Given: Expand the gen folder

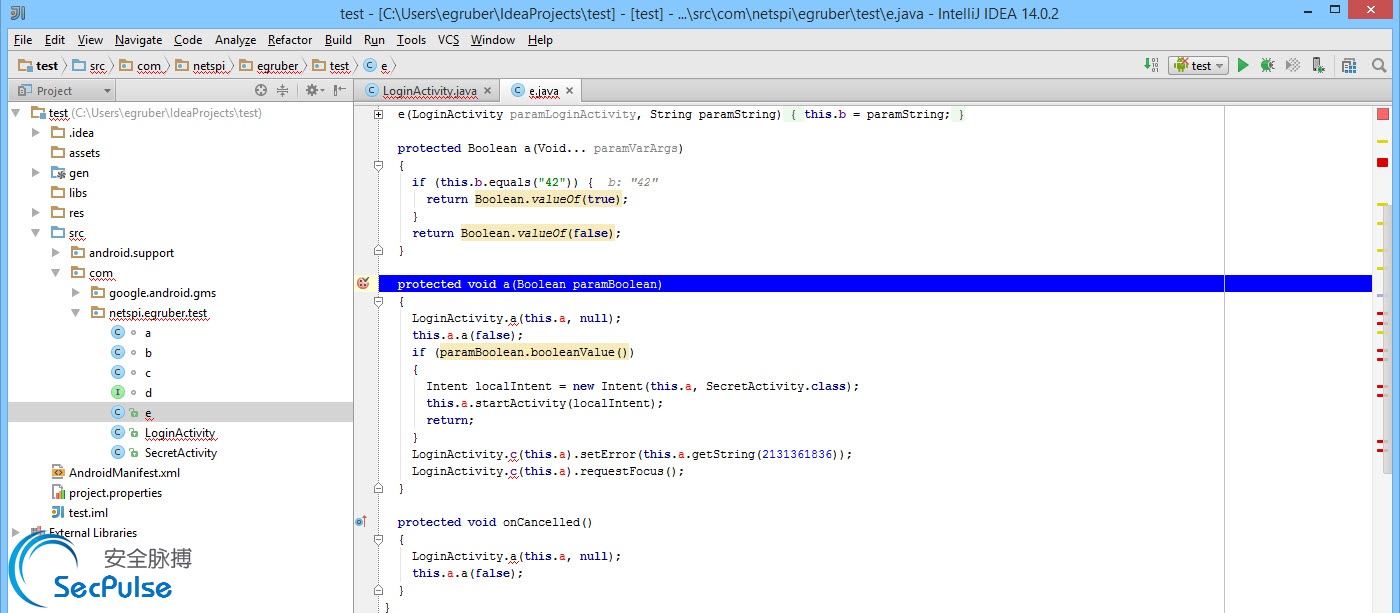Looking at the screenshot, I should point(36,173).
